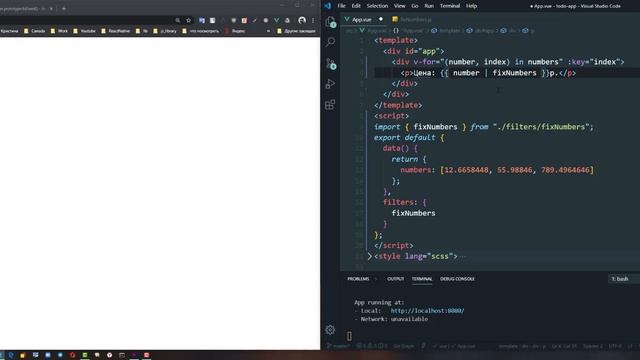Open the Source Control view

(331, 63)
